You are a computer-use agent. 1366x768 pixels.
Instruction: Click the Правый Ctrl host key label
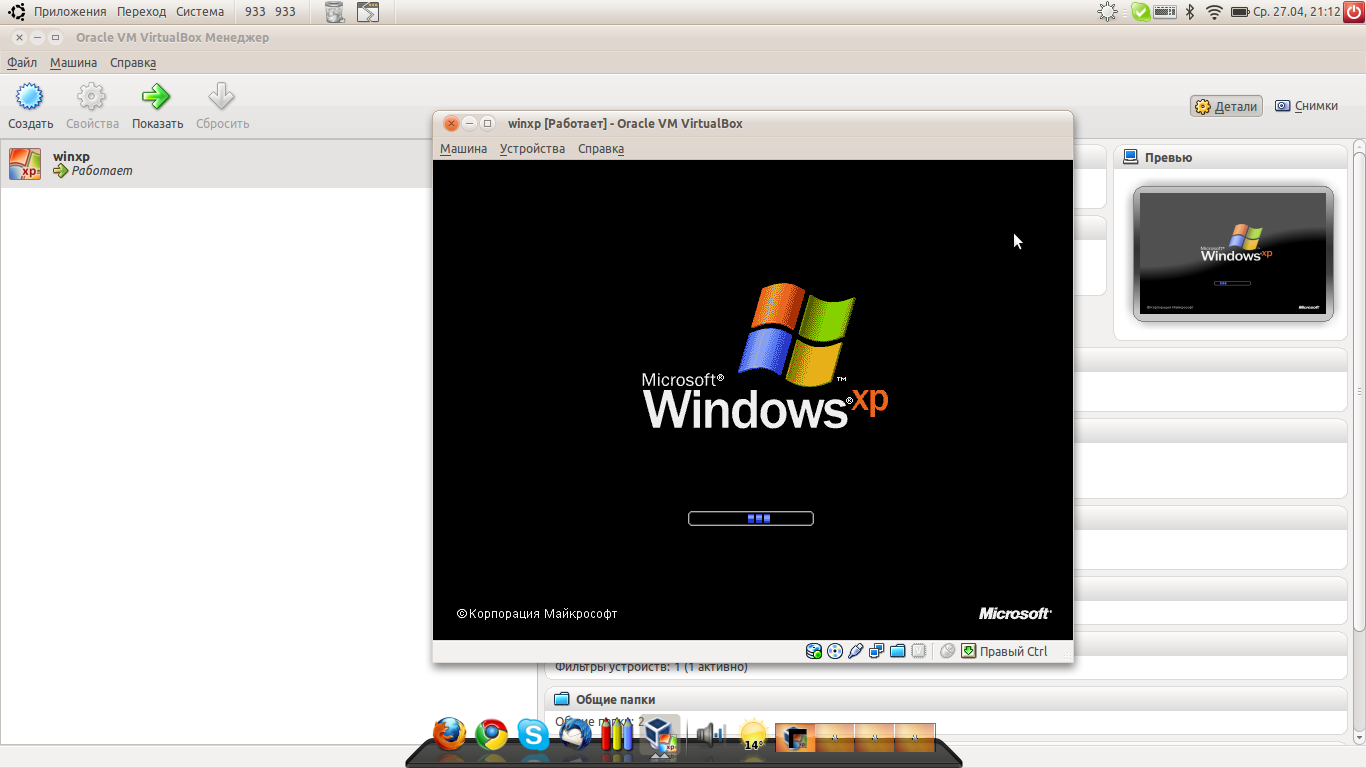1014,651
